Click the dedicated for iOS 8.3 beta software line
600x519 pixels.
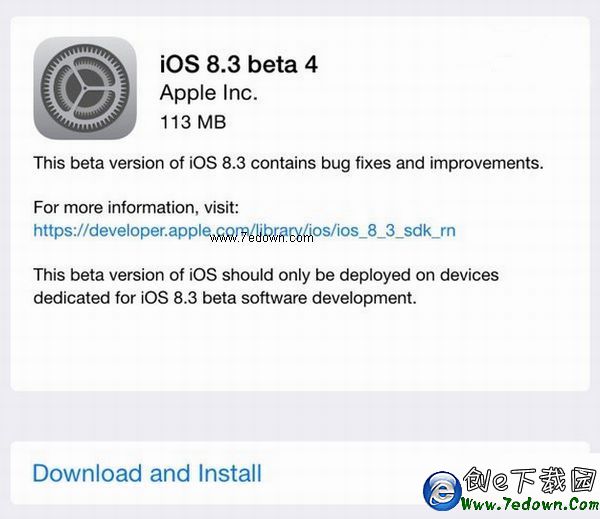click(x=225, y=298)
